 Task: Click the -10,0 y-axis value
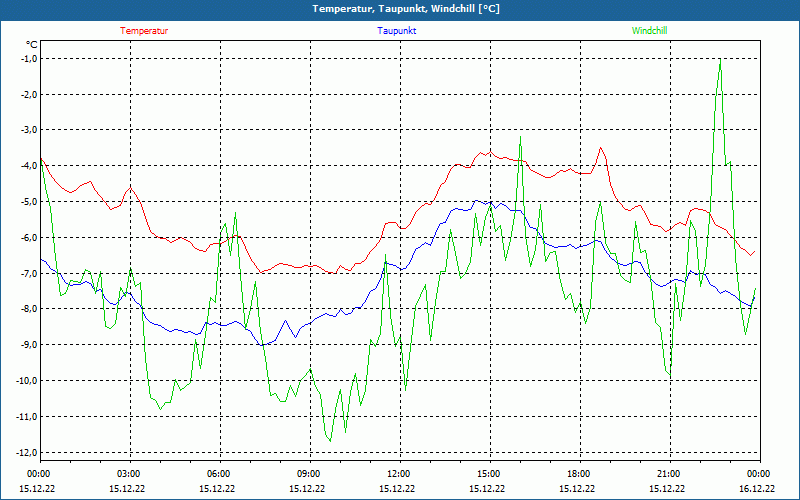click(26, 381)
